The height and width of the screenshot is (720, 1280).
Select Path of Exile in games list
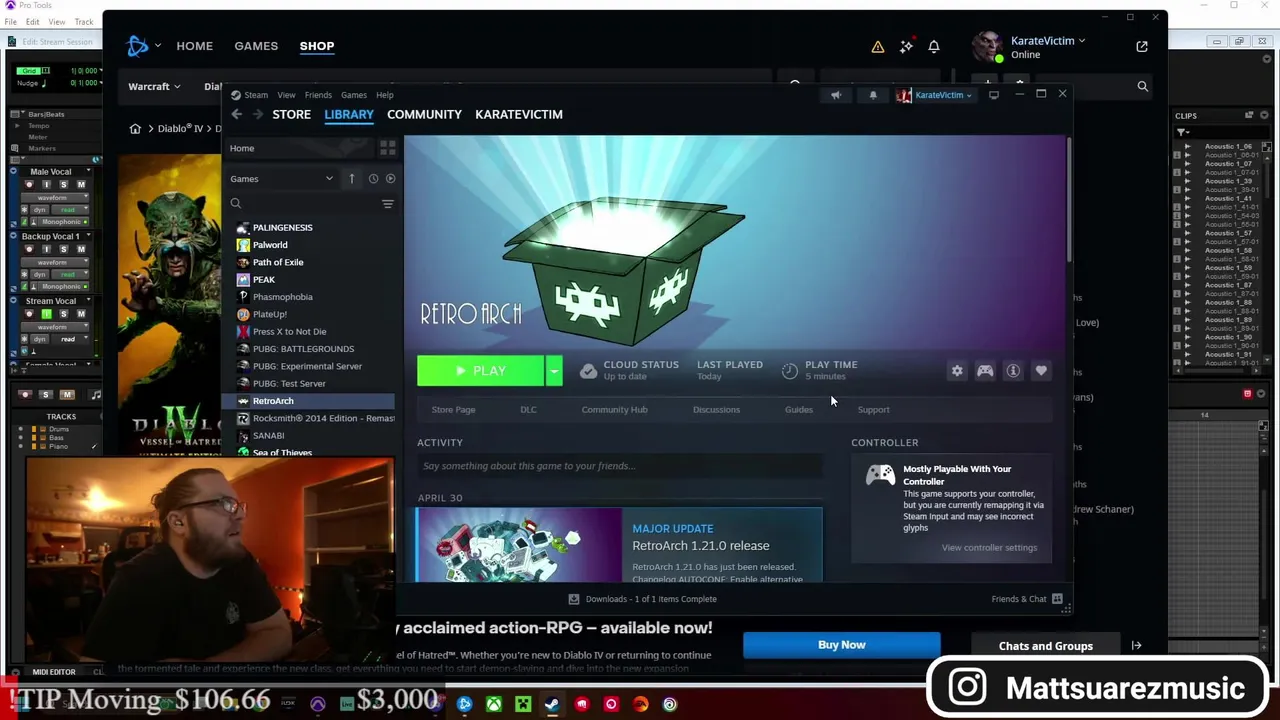pyautogui.click(x=278, y=262)
